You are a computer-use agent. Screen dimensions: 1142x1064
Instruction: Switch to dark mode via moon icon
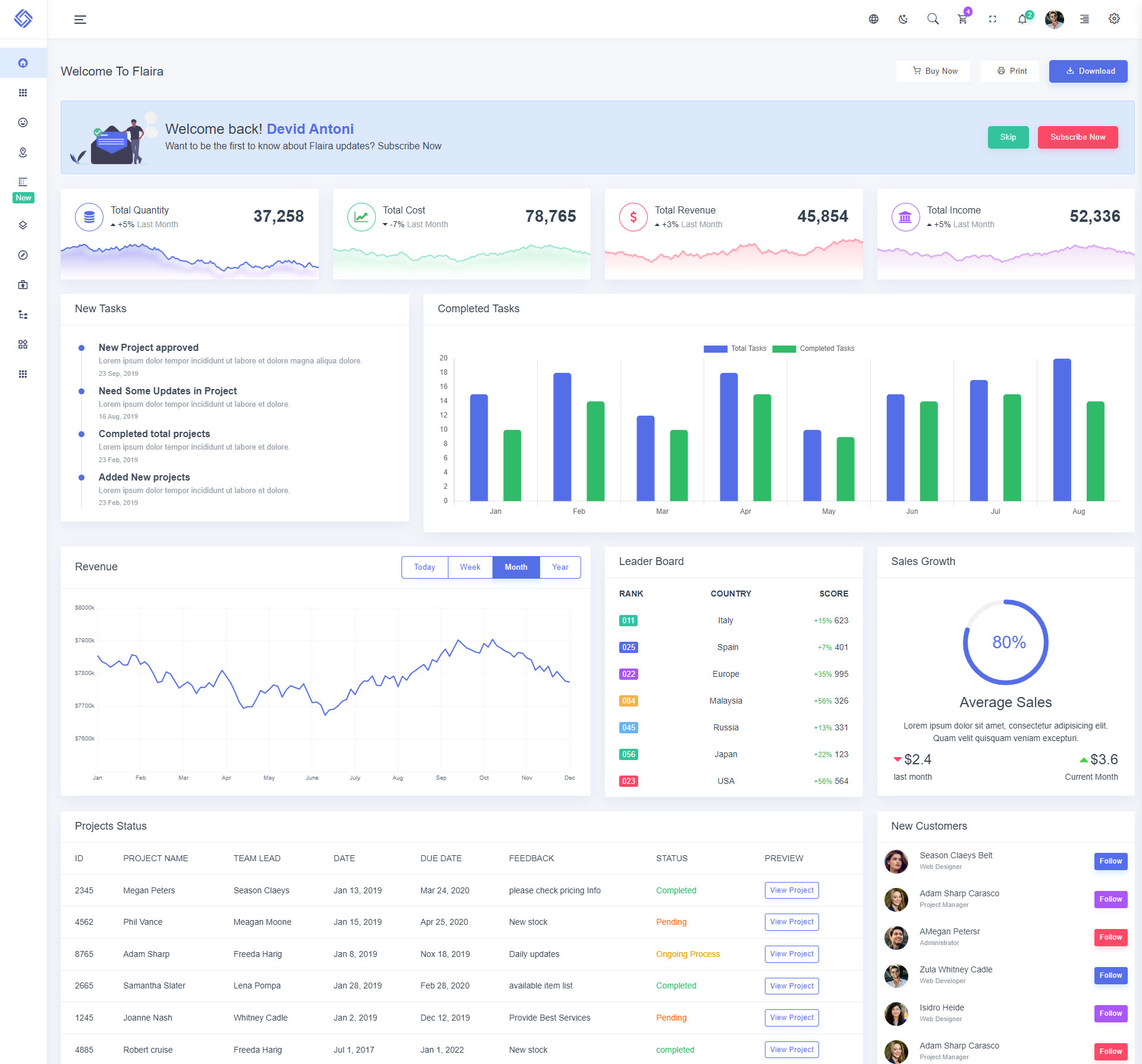(903, 19)
